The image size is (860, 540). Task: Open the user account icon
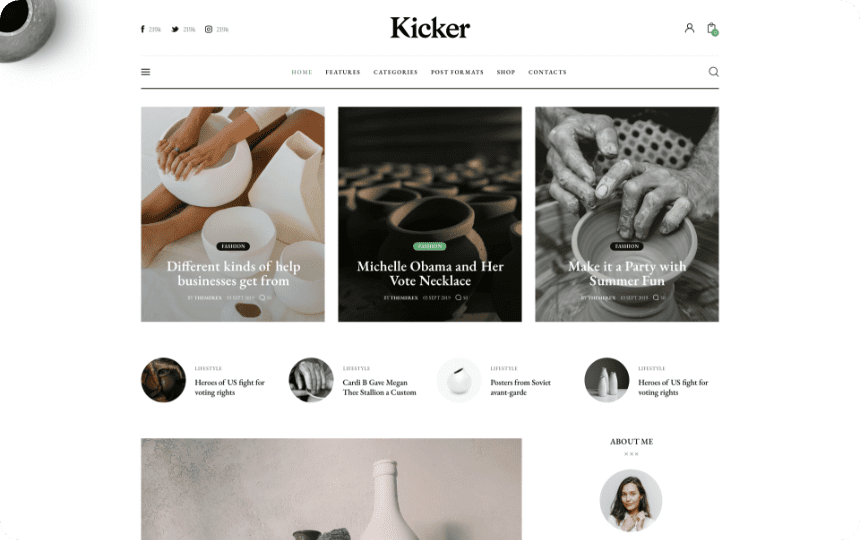pos(689,28)
